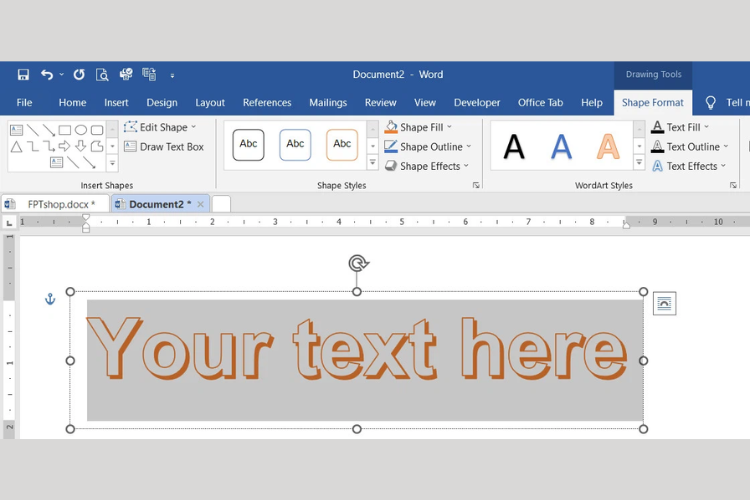Select the Rounded Rectangle shape
The height and width of the screenshot is (500, 750).
[x=97, y=130]
